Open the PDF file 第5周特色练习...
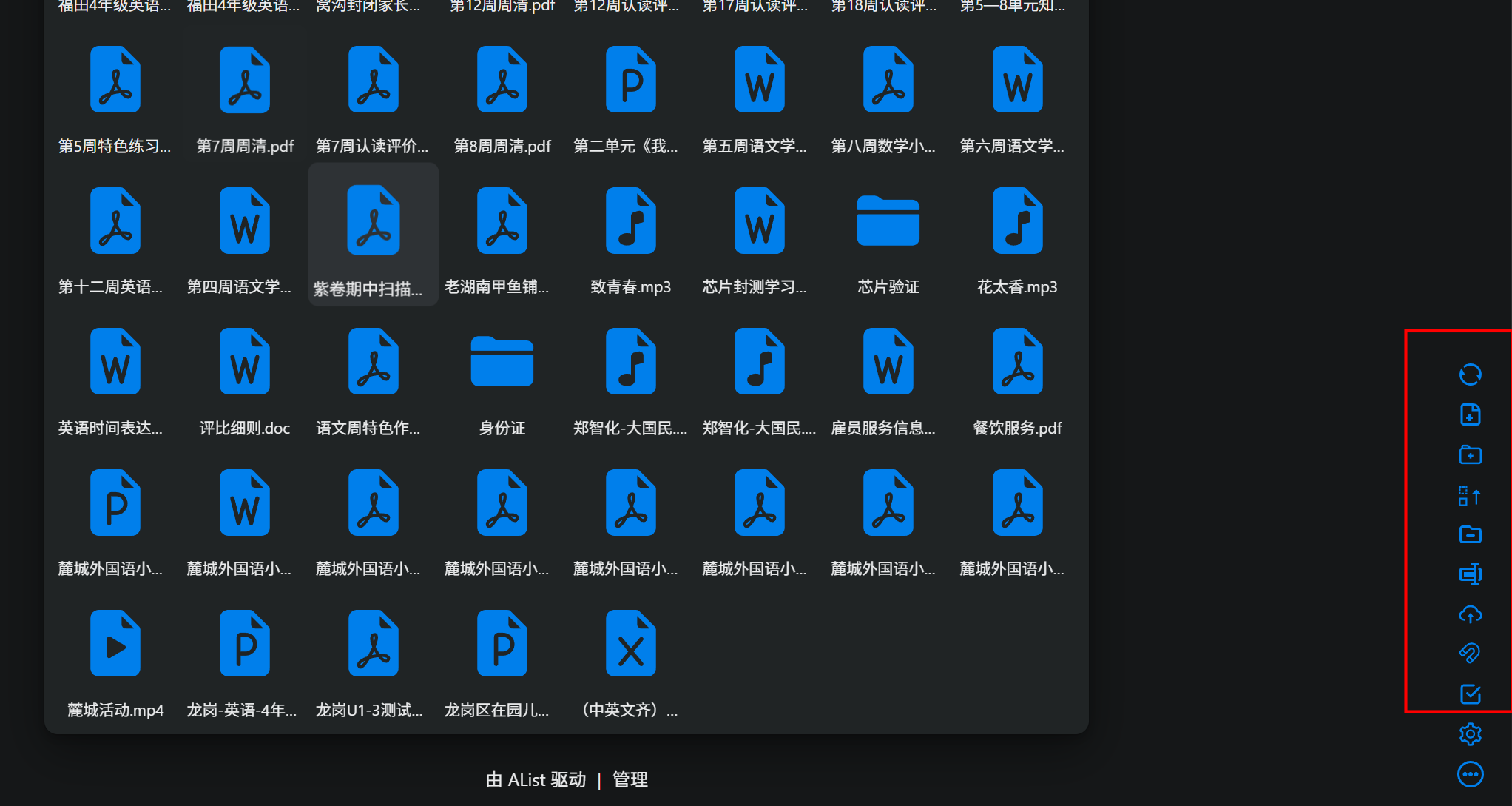 (115, 98)
